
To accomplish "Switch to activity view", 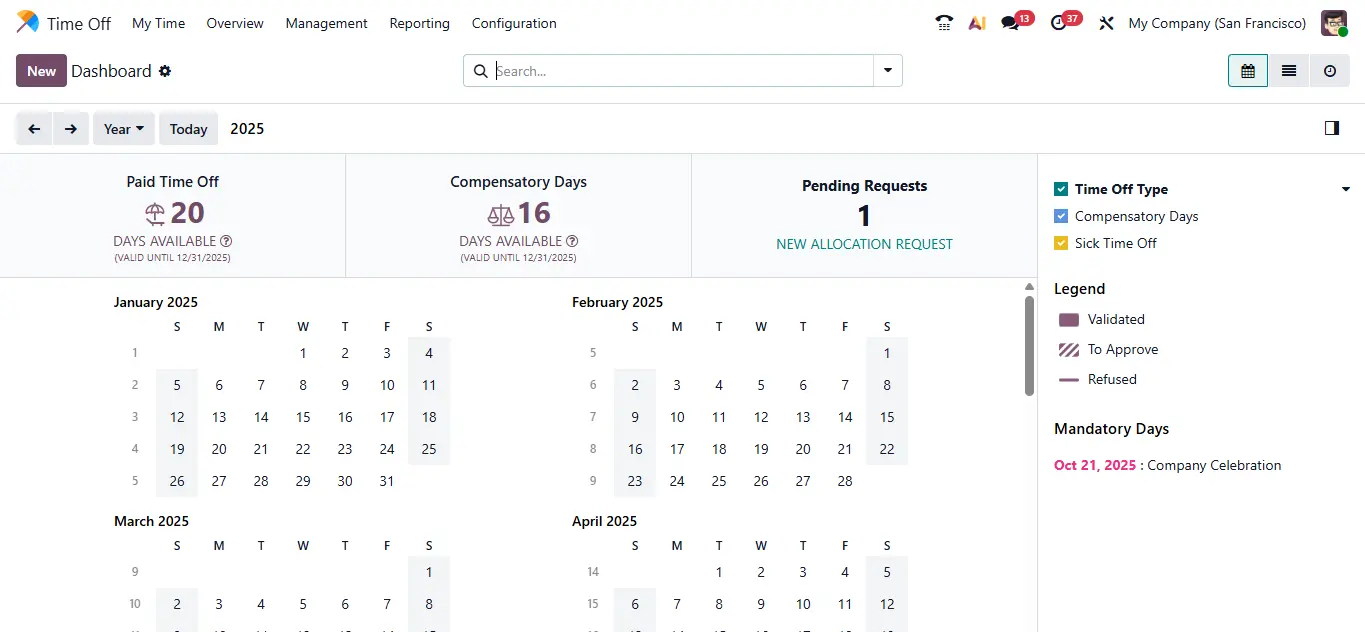I will (1330, 71).
